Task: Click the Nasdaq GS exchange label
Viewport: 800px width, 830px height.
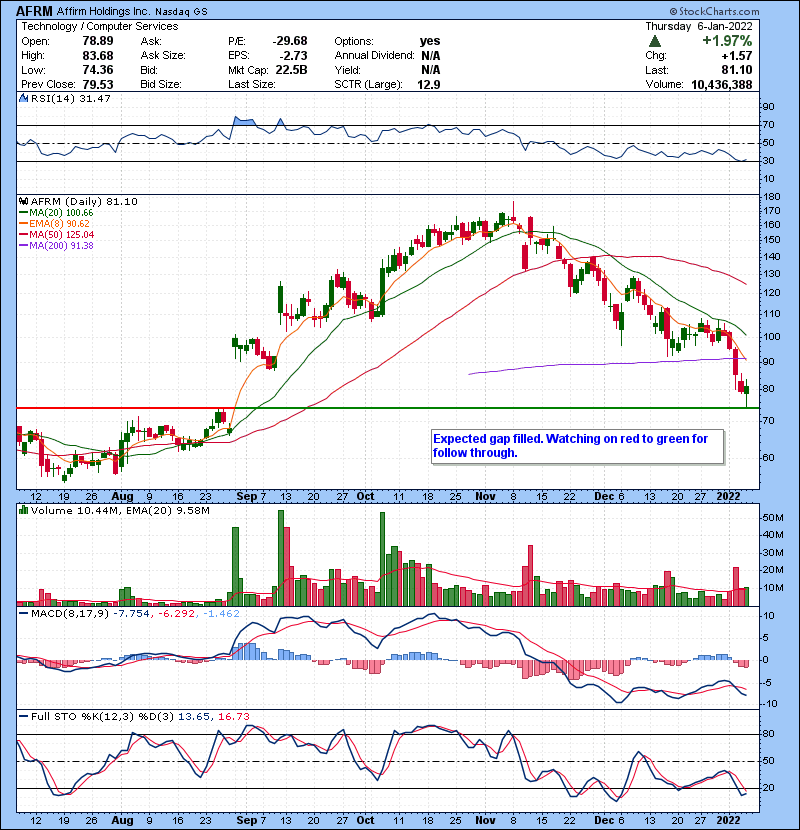Action: (x=181, y=12)
